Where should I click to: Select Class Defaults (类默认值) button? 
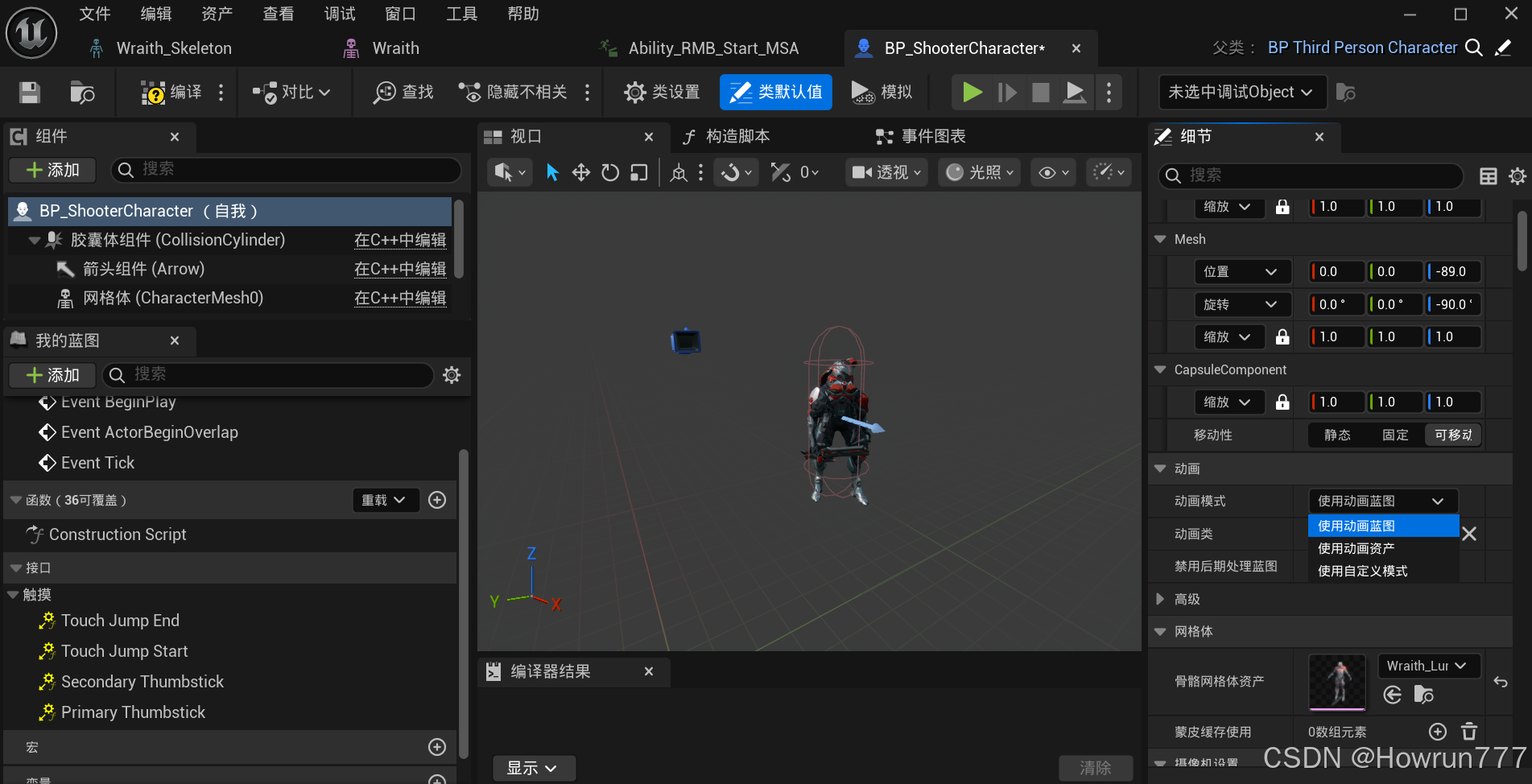pos(775,93)
